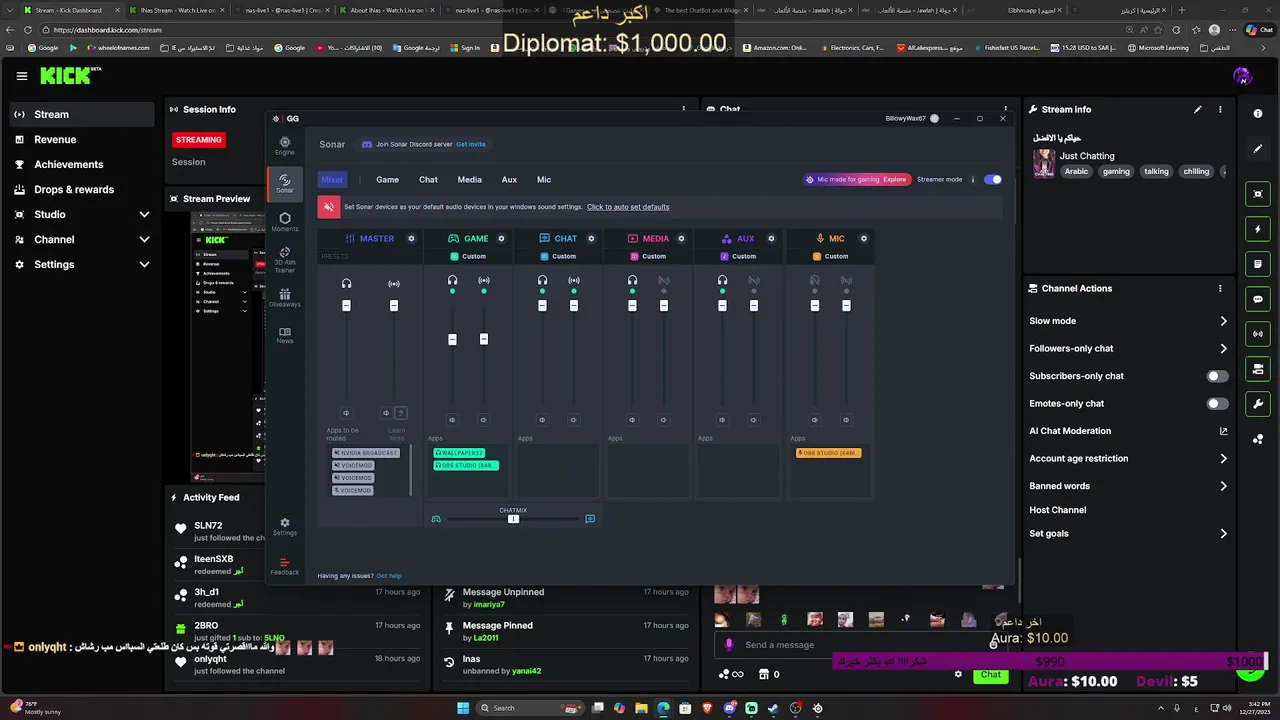Click Get invite Discord link
The height and width of the screenshot is (720, 1280).
point(470,144)
